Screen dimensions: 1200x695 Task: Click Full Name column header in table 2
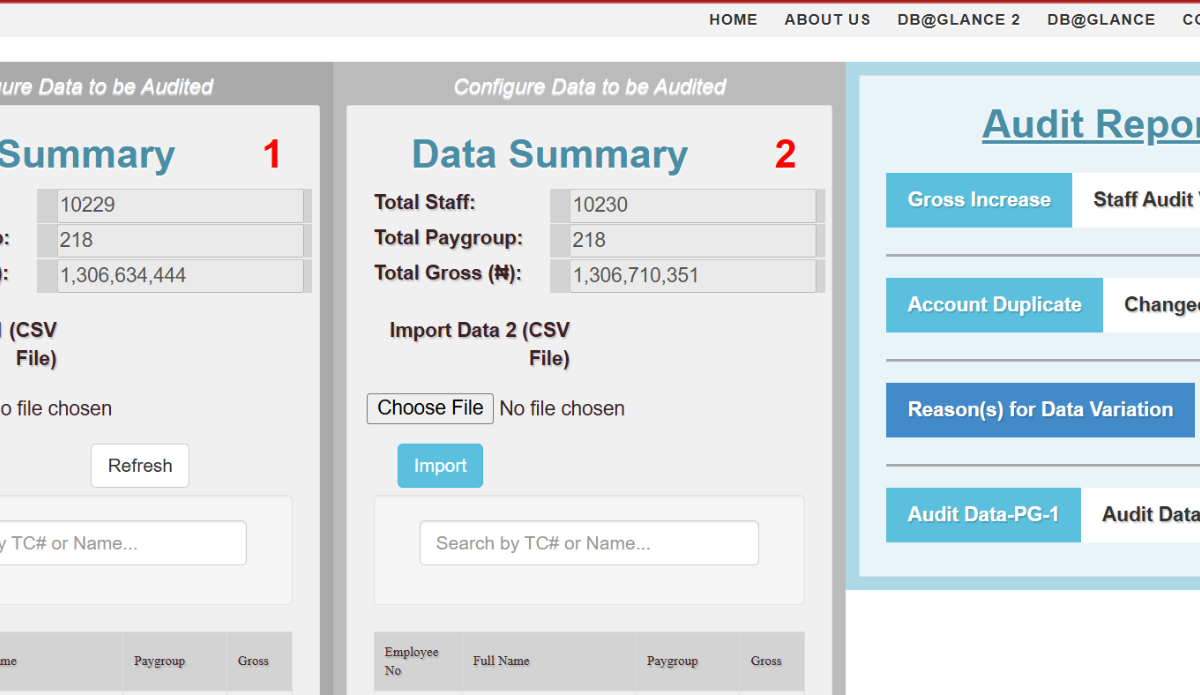pos(501,661)
